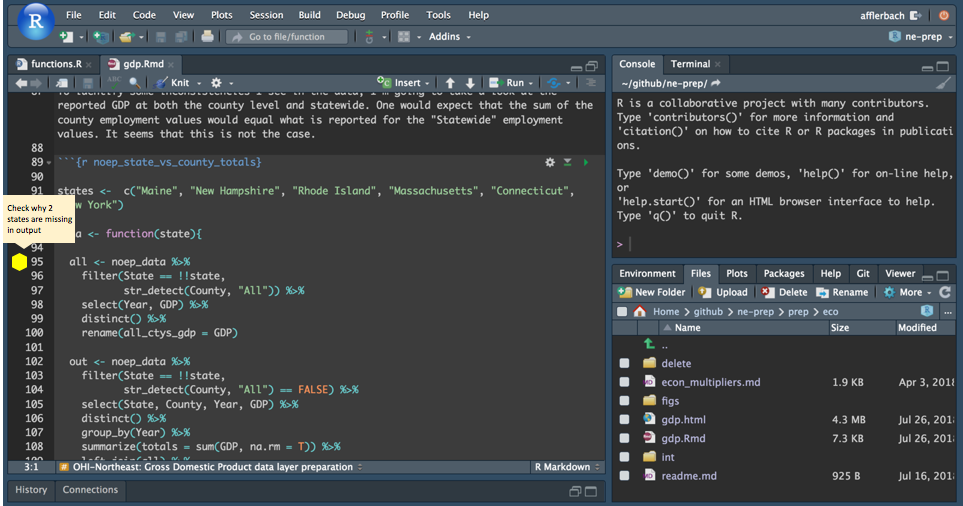Run all chunks above icon on line 89
963x506 pixels.
pyautogui.click(x=567, y=162)
